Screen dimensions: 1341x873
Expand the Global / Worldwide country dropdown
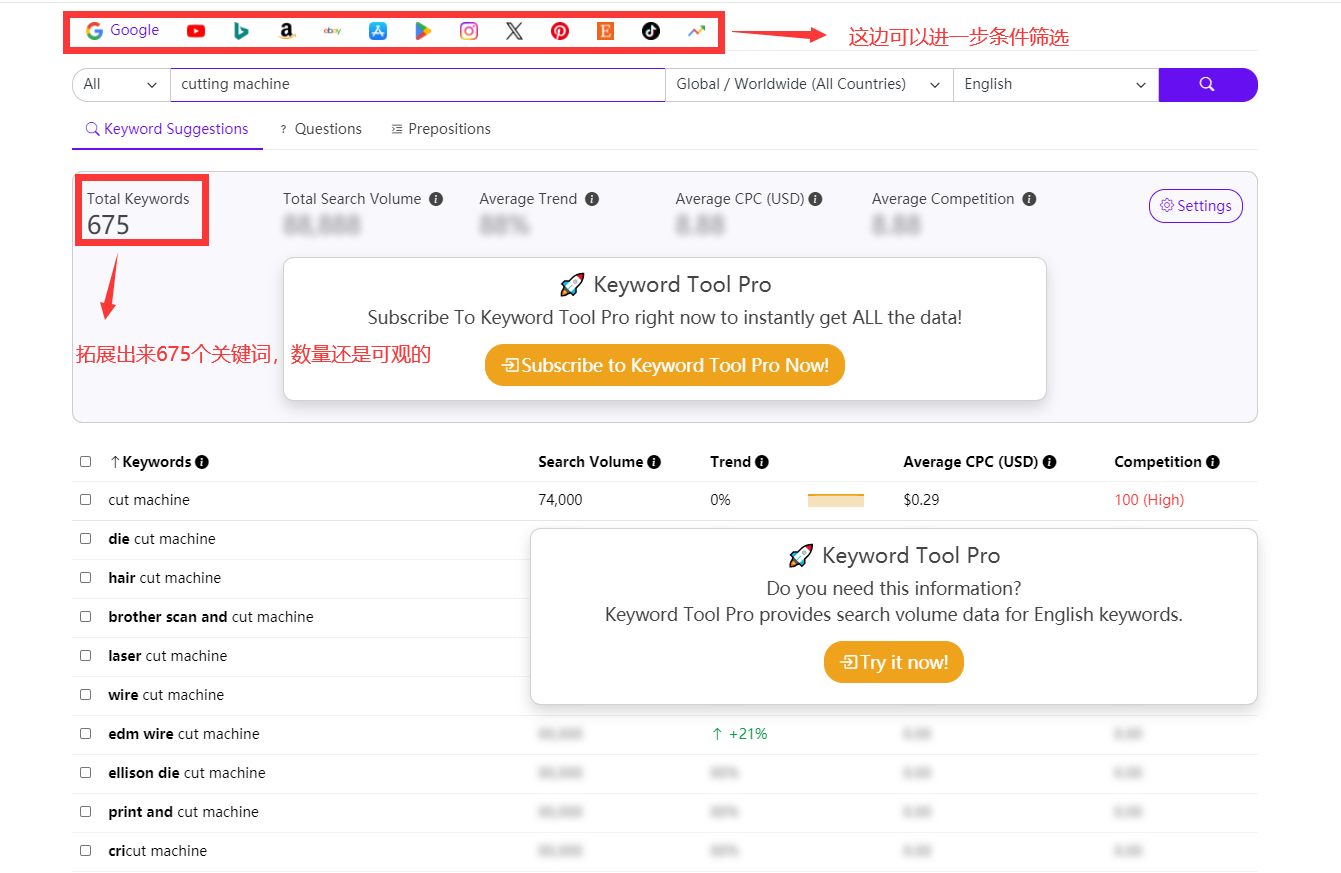(808, 85)
